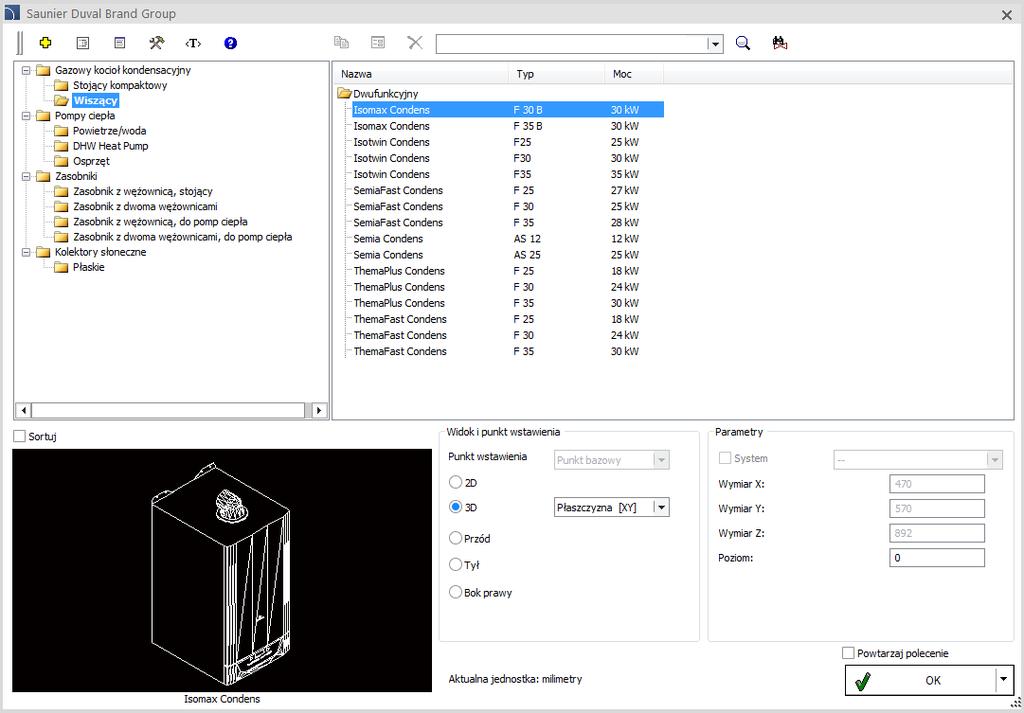
Task: Open the dropdown arrow next to OK
Action: tap(1004, 680)
